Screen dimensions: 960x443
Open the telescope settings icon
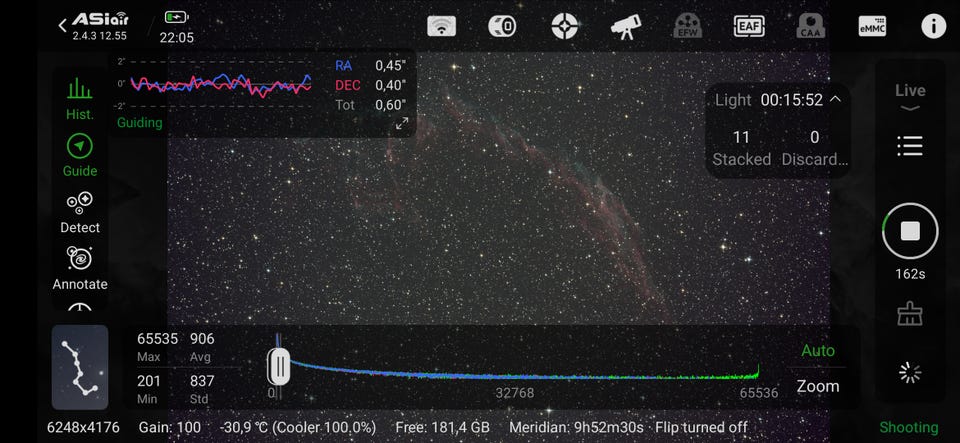[626, 27]
